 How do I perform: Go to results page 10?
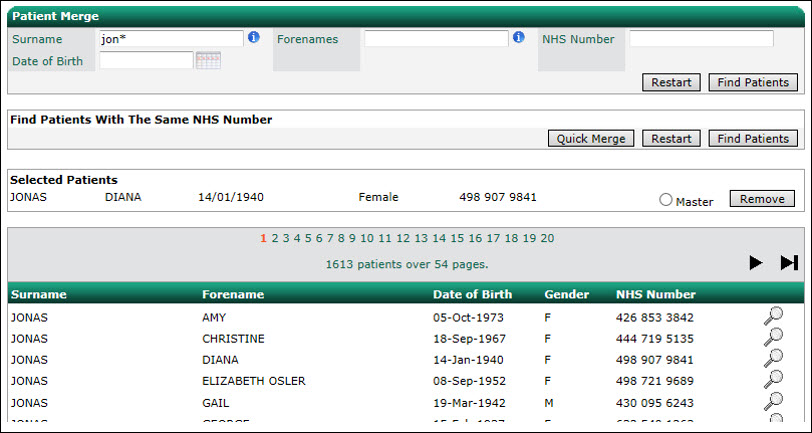pos(367,238)
